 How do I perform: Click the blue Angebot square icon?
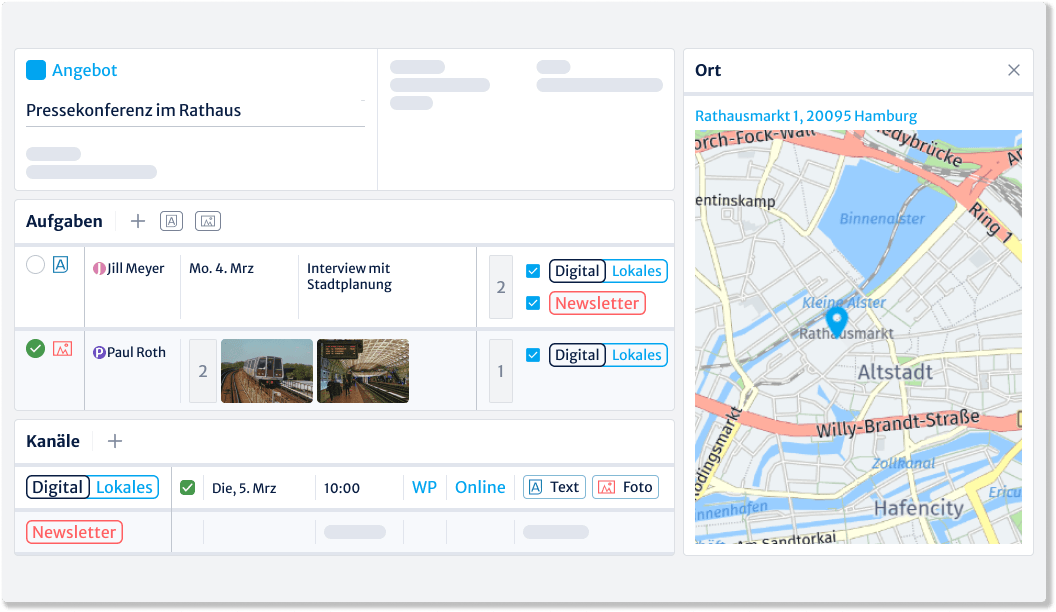point(36,70)
